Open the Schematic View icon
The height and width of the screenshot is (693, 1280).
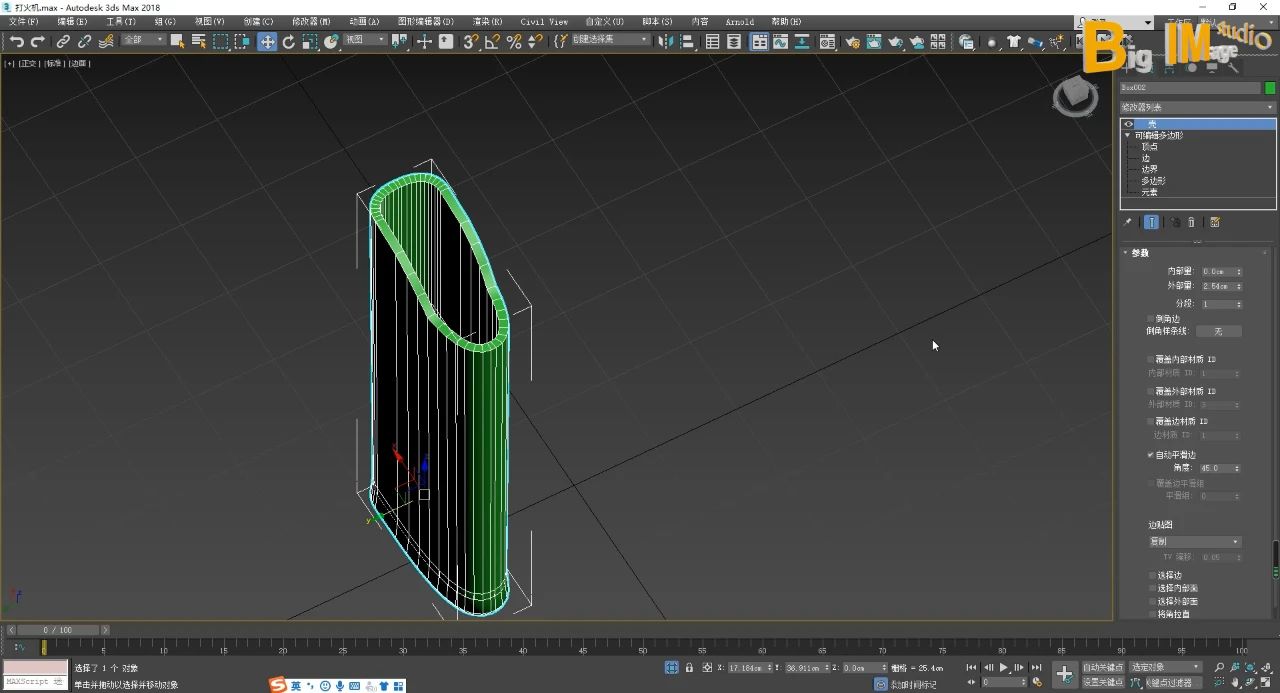point(802,41)
